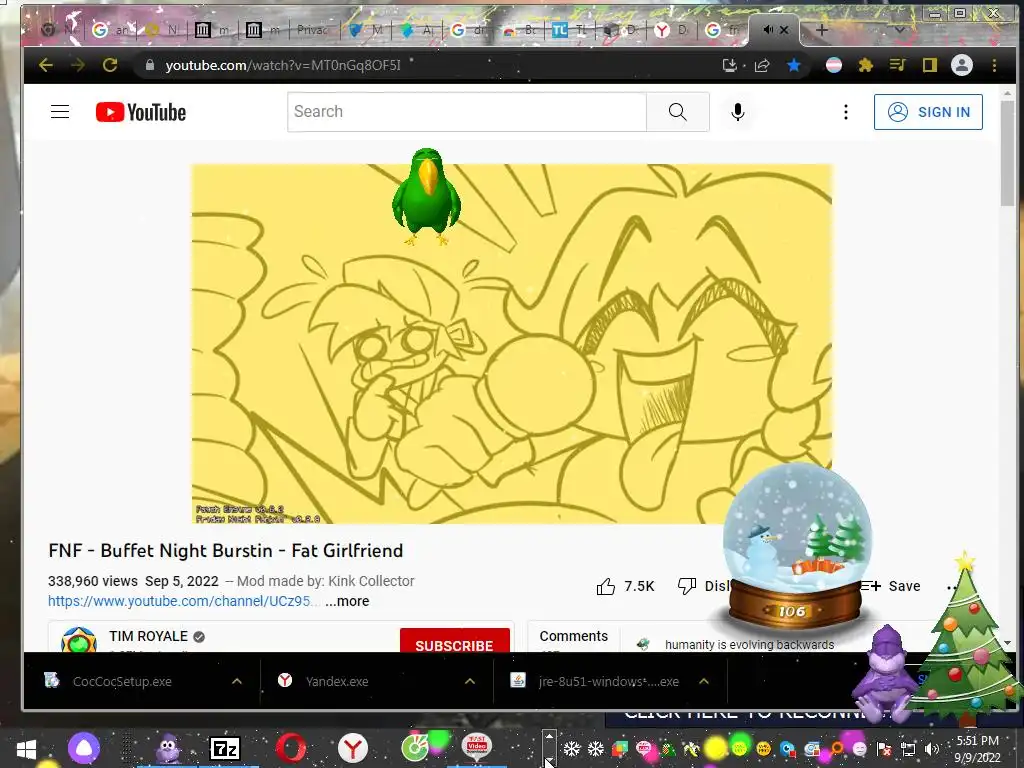
Task: Click the striped circle extension icon
Action: (x=834, y=65)
